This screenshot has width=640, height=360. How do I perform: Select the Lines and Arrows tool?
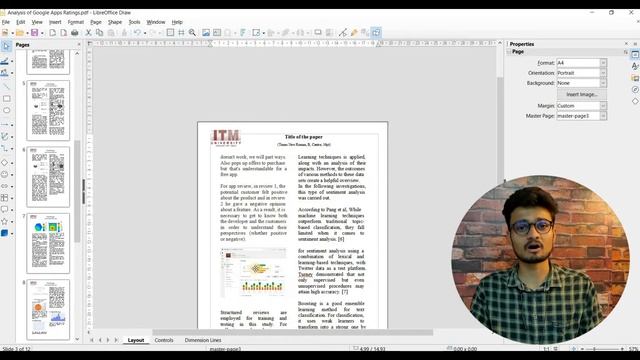[x=5, y=124]
